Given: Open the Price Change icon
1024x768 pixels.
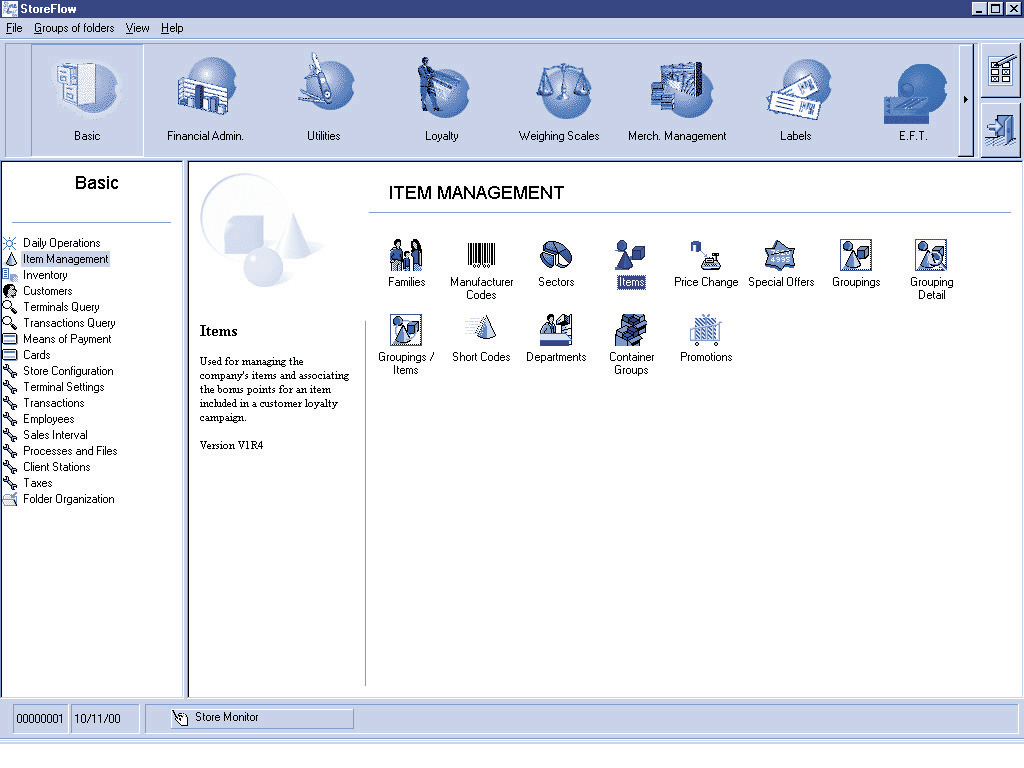Looking at the screenshot, I should tap(706, 256).
